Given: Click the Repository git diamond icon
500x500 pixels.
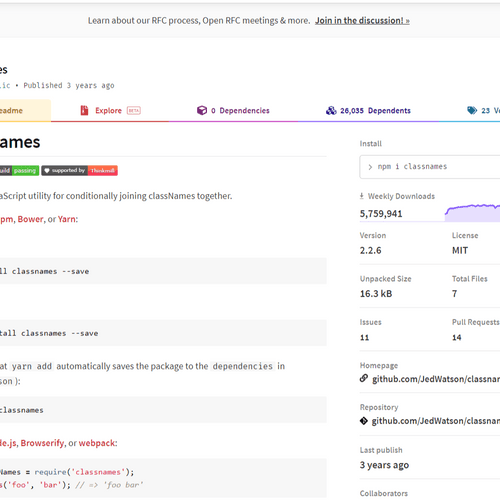Looking at the screenshot, I should point(364,421).
